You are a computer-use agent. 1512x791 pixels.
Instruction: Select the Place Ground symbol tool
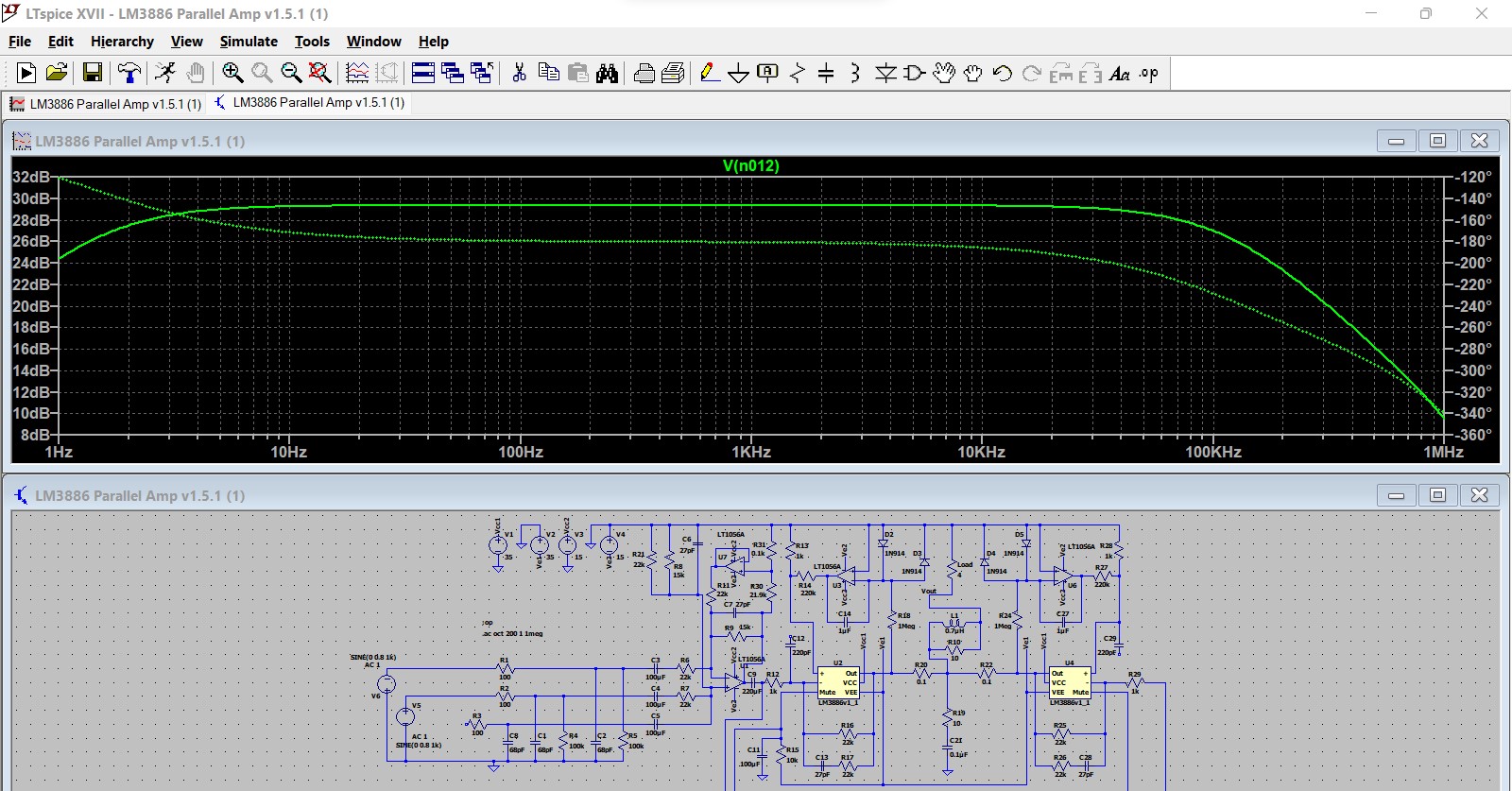(x=739, y=73)
